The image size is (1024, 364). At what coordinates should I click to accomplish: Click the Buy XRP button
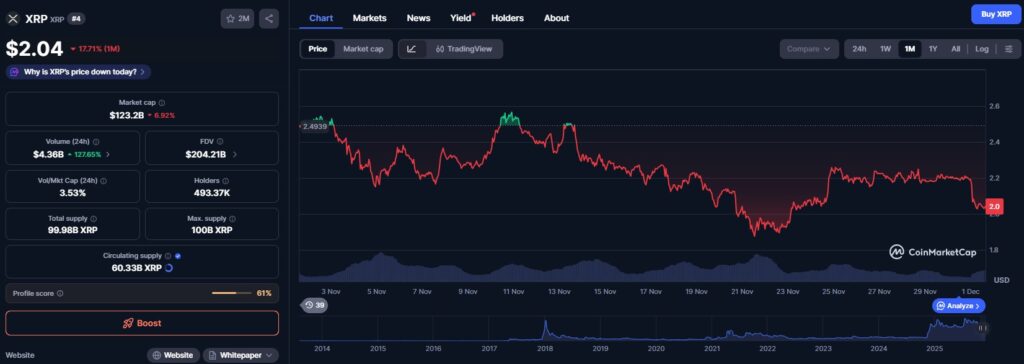tap(995, 14)
